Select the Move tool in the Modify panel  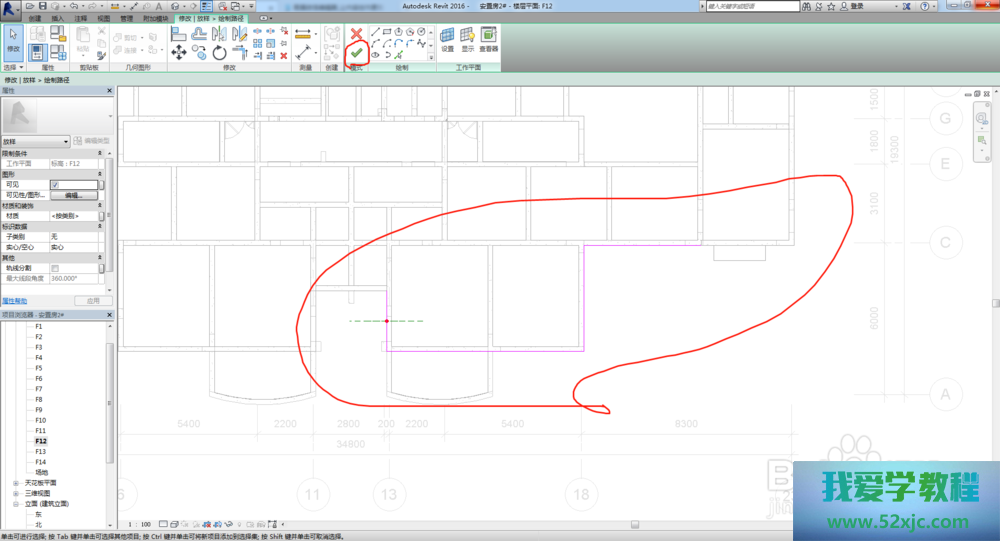click(x=179, y=52)
